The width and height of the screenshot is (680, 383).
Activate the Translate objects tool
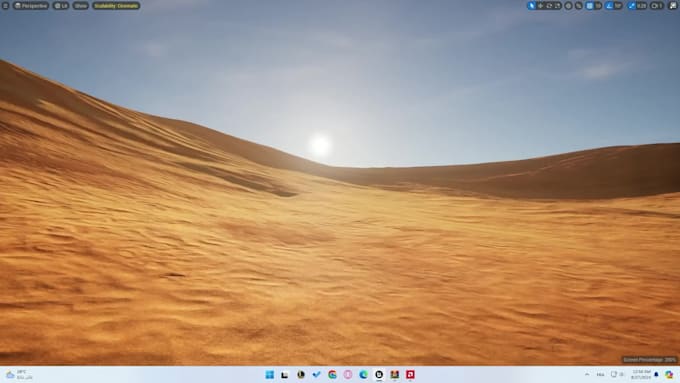(x=540, y=6)
